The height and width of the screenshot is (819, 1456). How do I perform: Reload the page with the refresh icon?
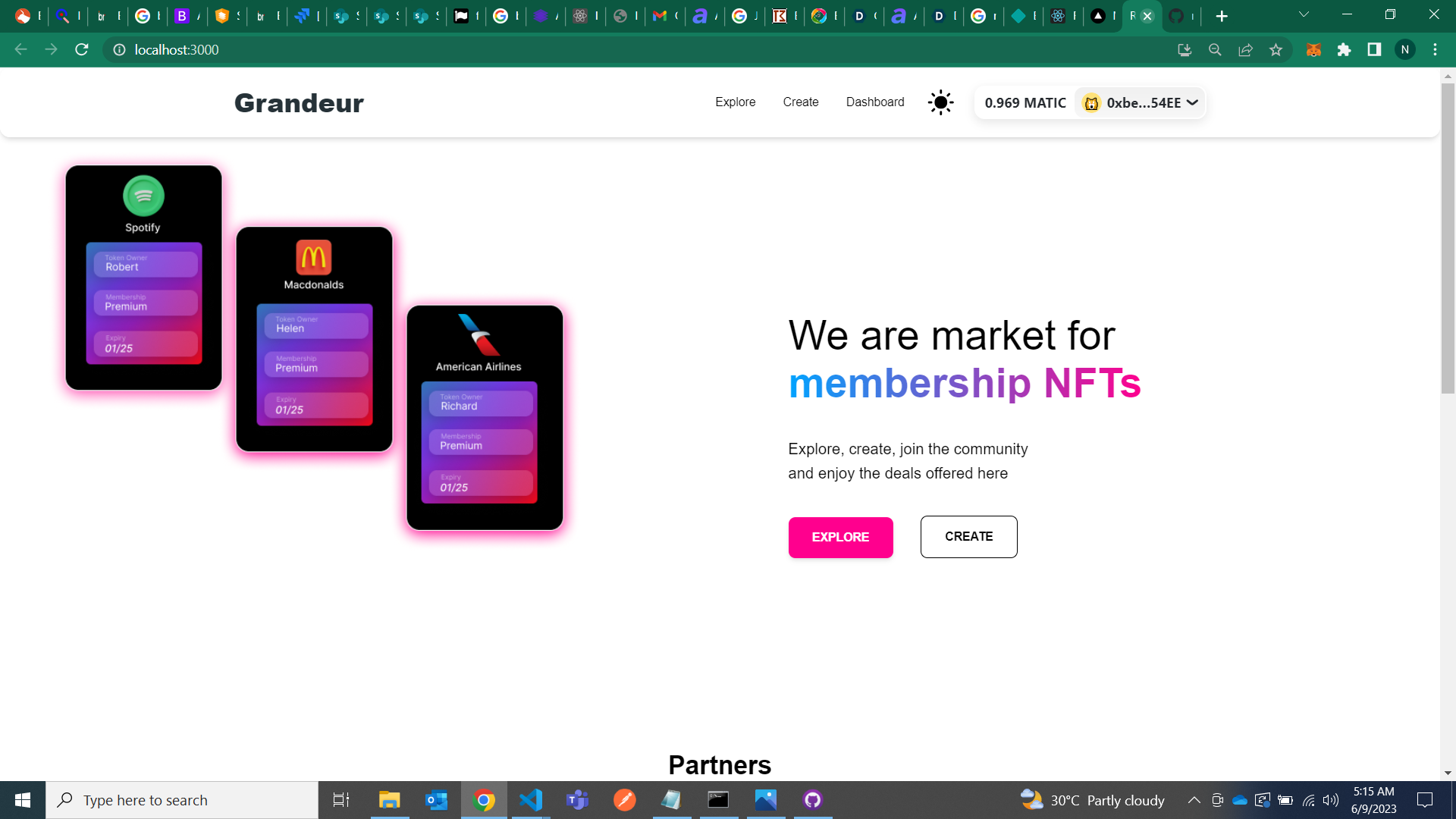(x=82, y=49)
